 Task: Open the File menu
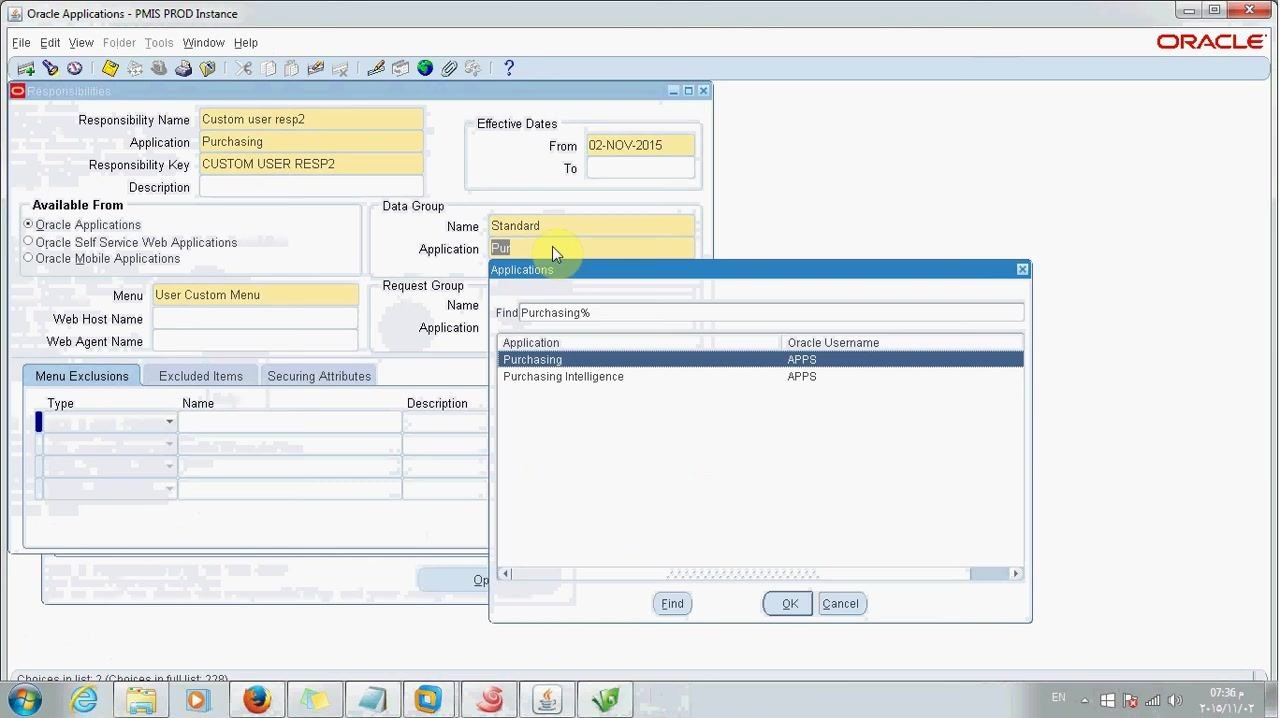click(21, 43)
